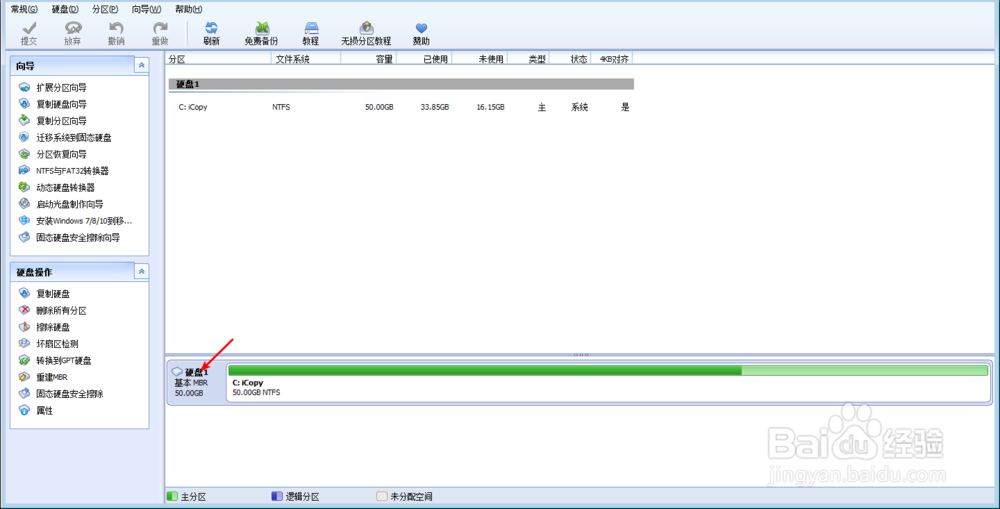Select the C: iCopy row in partition list

[401, 107]
